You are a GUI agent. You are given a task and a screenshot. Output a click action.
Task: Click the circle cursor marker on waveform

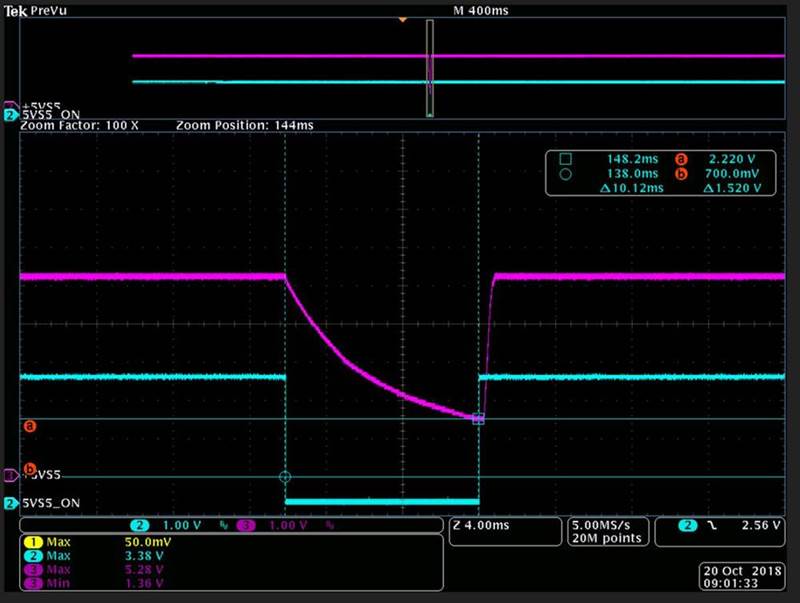285,477
